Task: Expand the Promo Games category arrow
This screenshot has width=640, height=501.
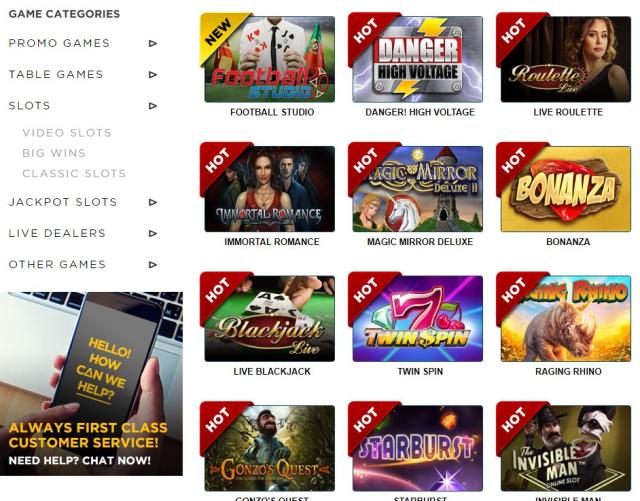Action: click(x=153, y=43)
